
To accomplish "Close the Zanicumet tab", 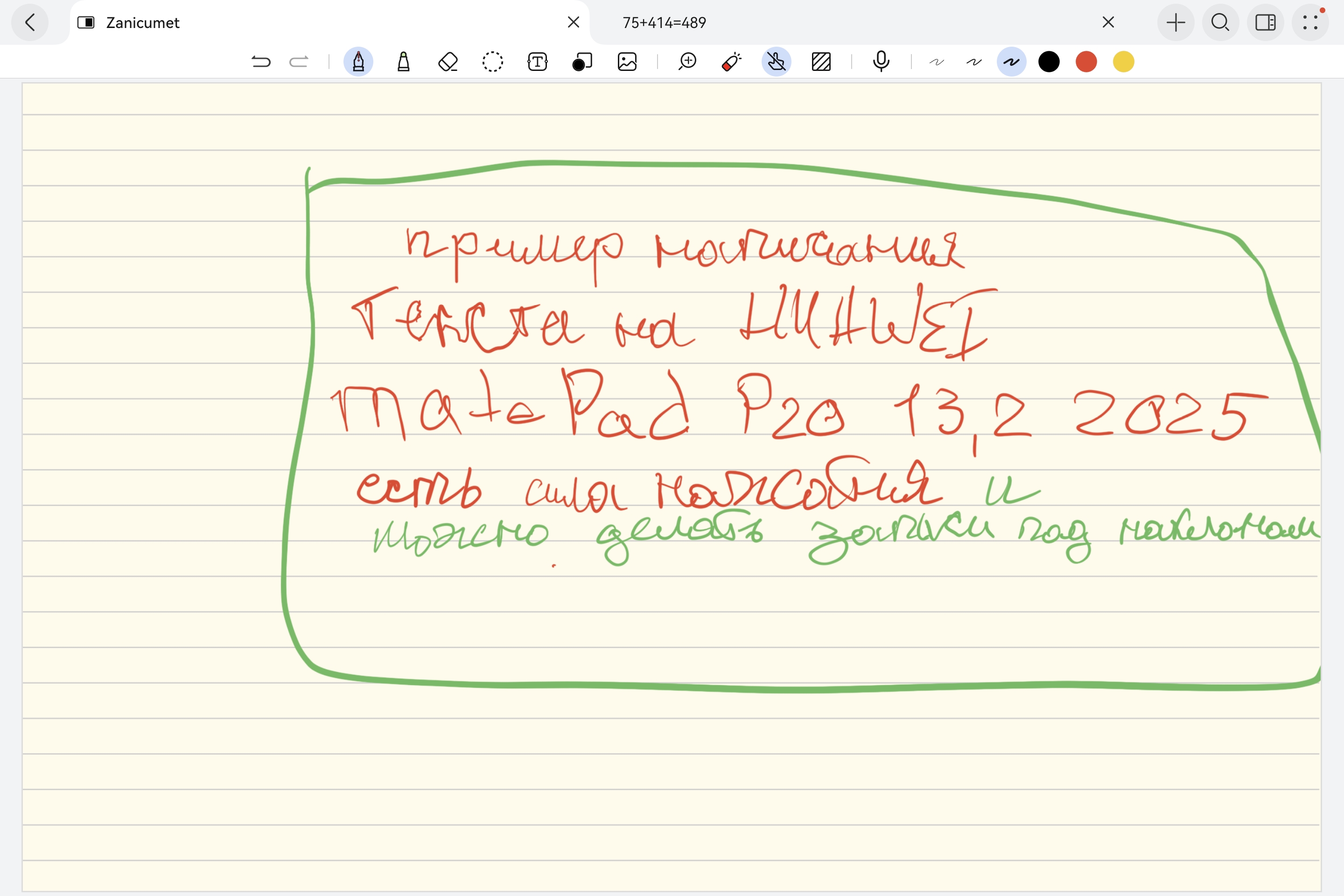I will (x=573, y=22).
